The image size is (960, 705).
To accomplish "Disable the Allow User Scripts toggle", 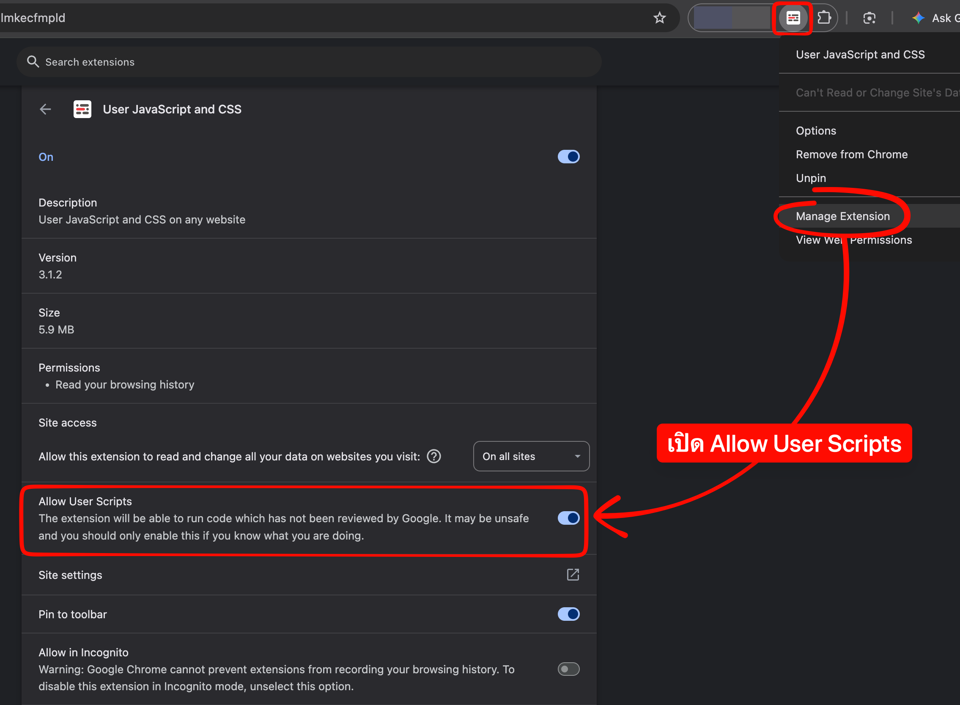I will coord(568,518).
